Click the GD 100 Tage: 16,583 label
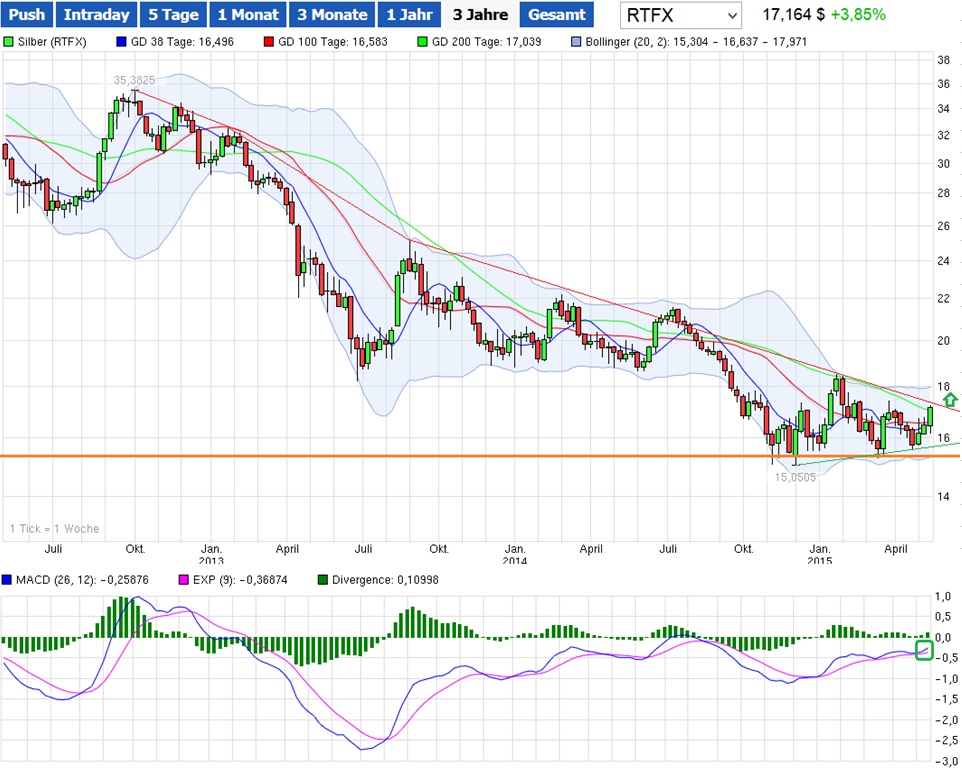 click(x=333, y=42)
